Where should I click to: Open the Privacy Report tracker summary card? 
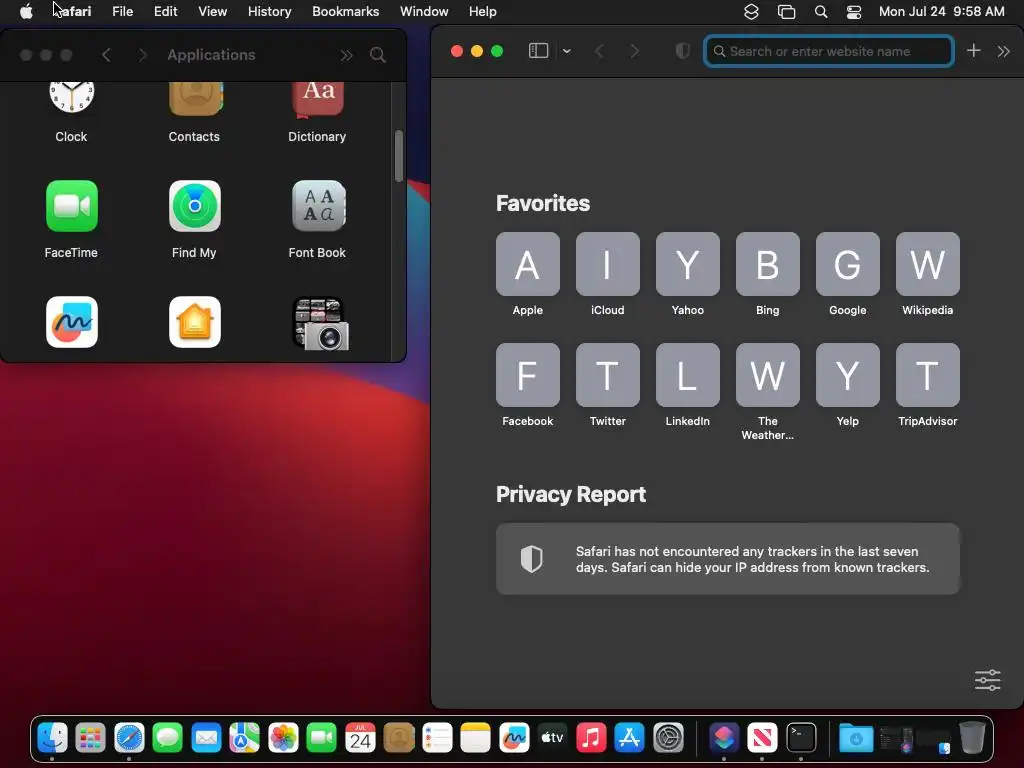pyautogui.click(x=728, y=559)
